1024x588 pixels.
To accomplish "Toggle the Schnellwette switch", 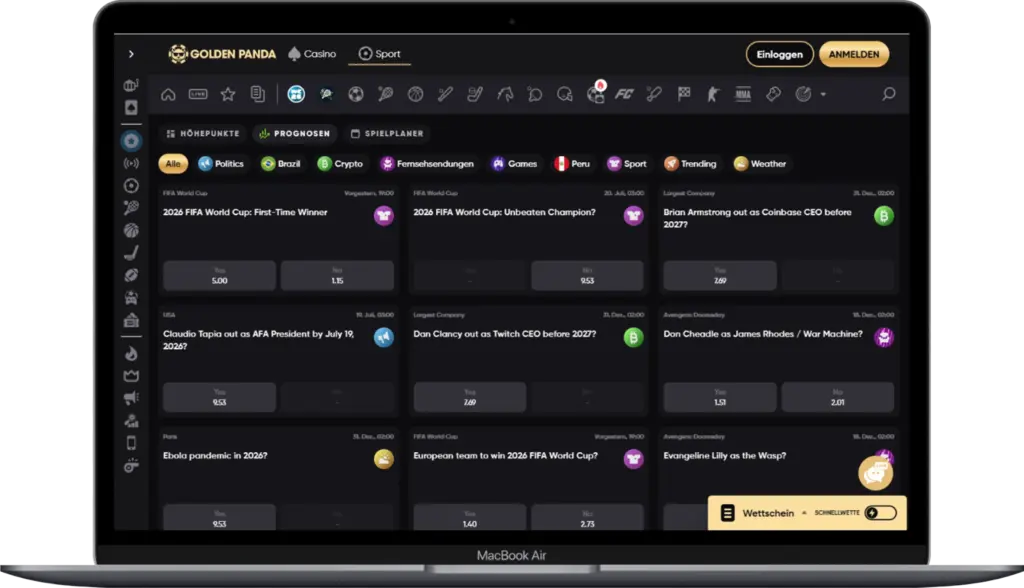I will (880, 513).
